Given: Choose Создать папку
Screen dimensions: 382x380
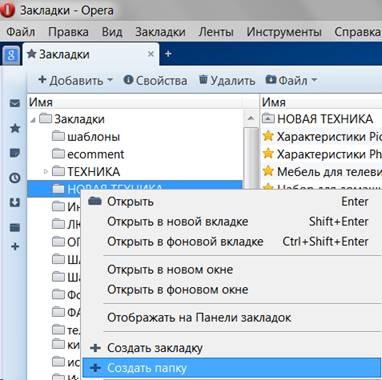Looking at the screenshot, I should [231, 368].
